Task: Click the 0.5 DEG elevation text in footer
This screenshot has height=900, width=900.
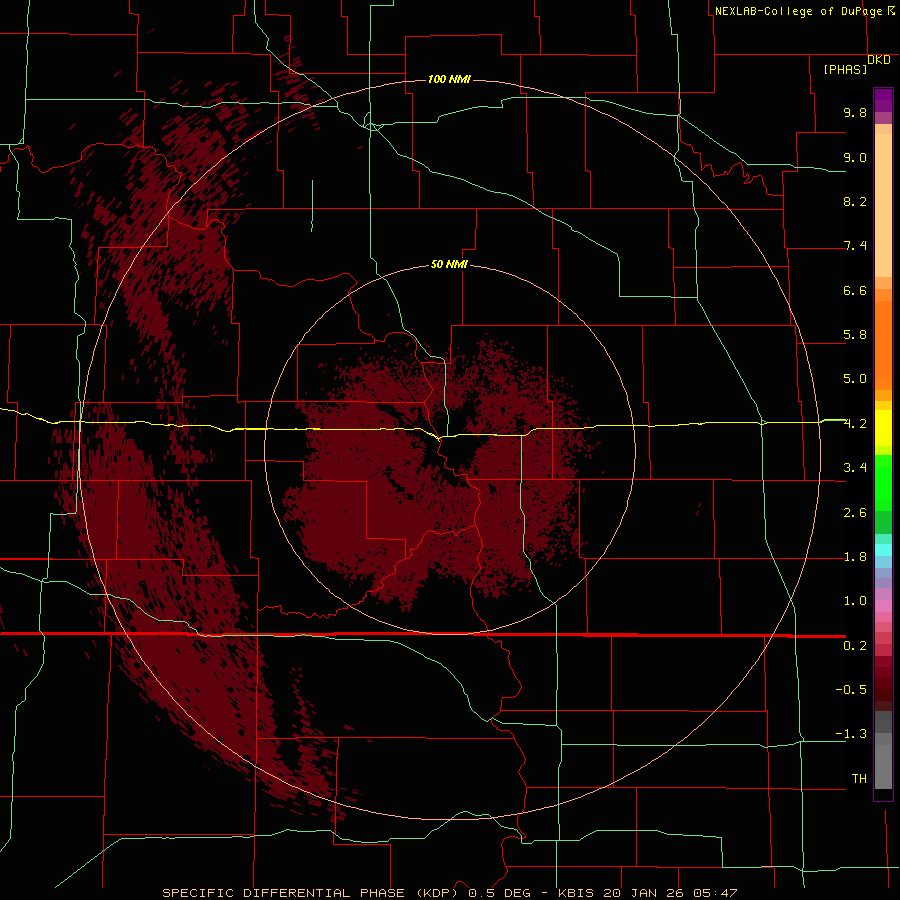Action: [x=497, y=893]
